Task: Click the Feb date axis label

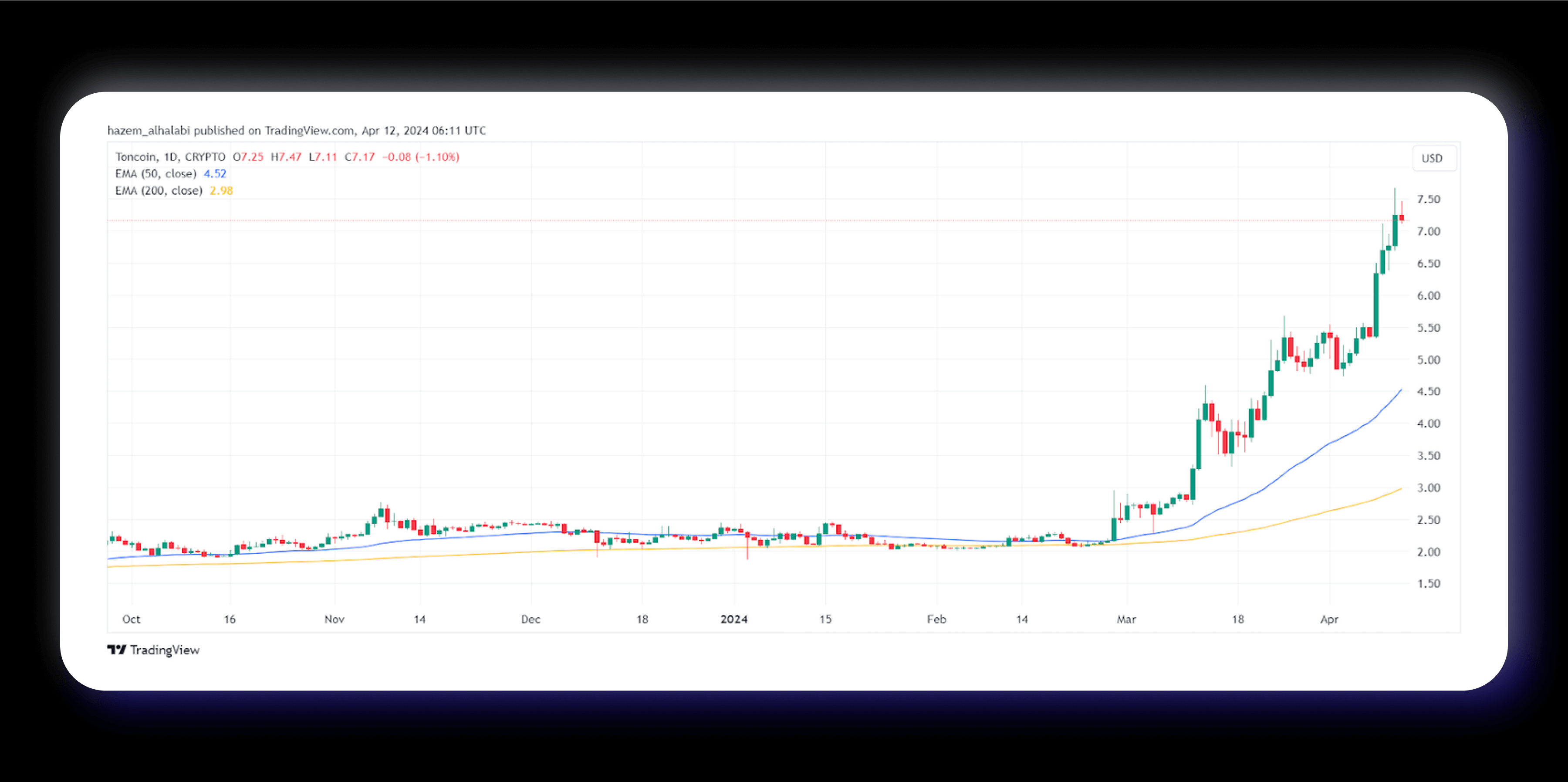Action: [x=937, y=620]
